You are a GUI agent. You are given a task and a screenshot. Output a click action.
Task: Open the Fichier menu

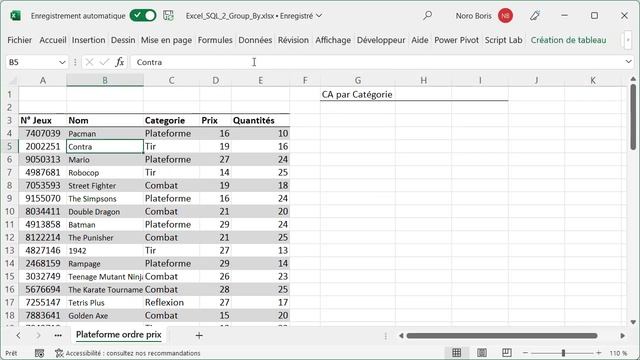click(x=20, y=40)
